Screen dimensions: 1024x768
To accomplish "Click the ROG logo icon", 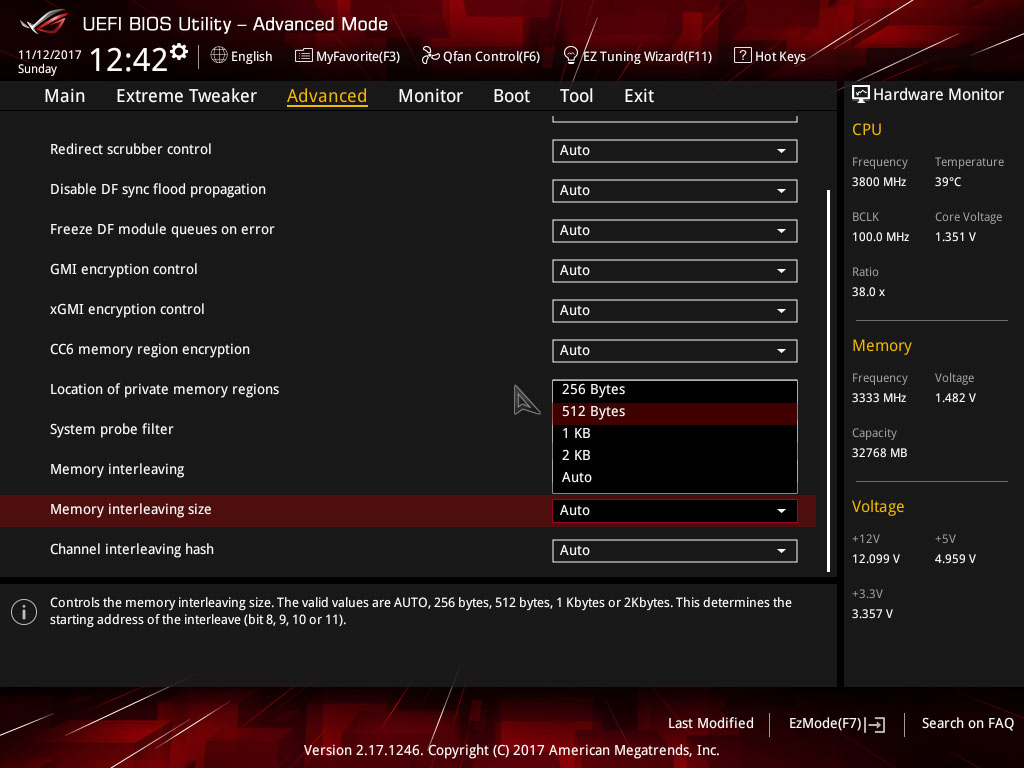I will click(x=44, y=23).
